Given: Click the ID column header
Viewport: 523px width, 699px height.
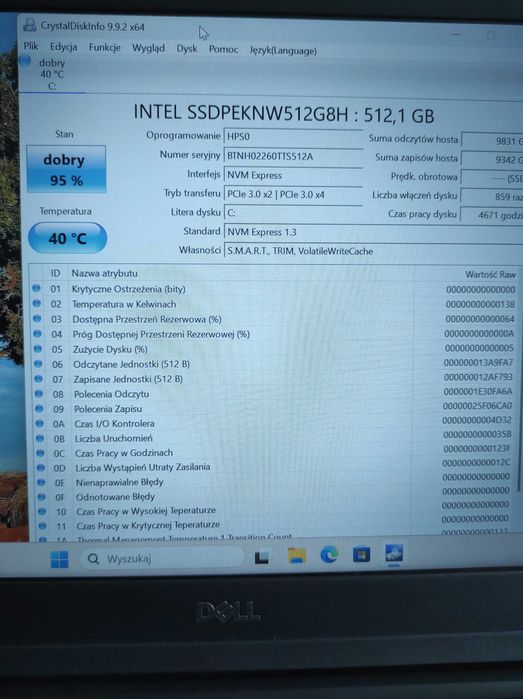Looking at the screenshot, I should coord(55,273).
